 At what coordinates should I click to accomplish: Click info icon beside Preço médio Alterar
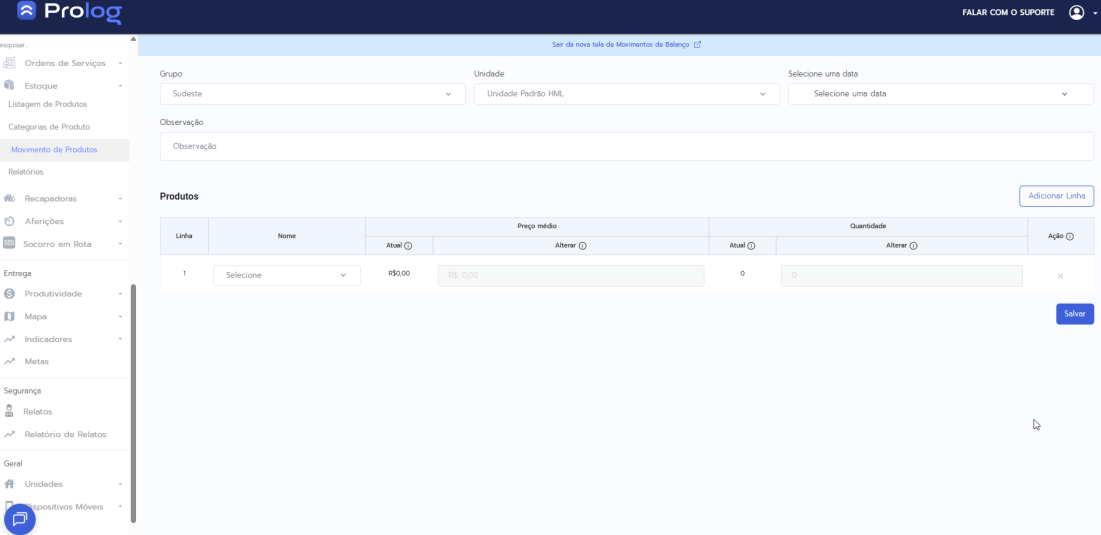[x=582, y=246]
